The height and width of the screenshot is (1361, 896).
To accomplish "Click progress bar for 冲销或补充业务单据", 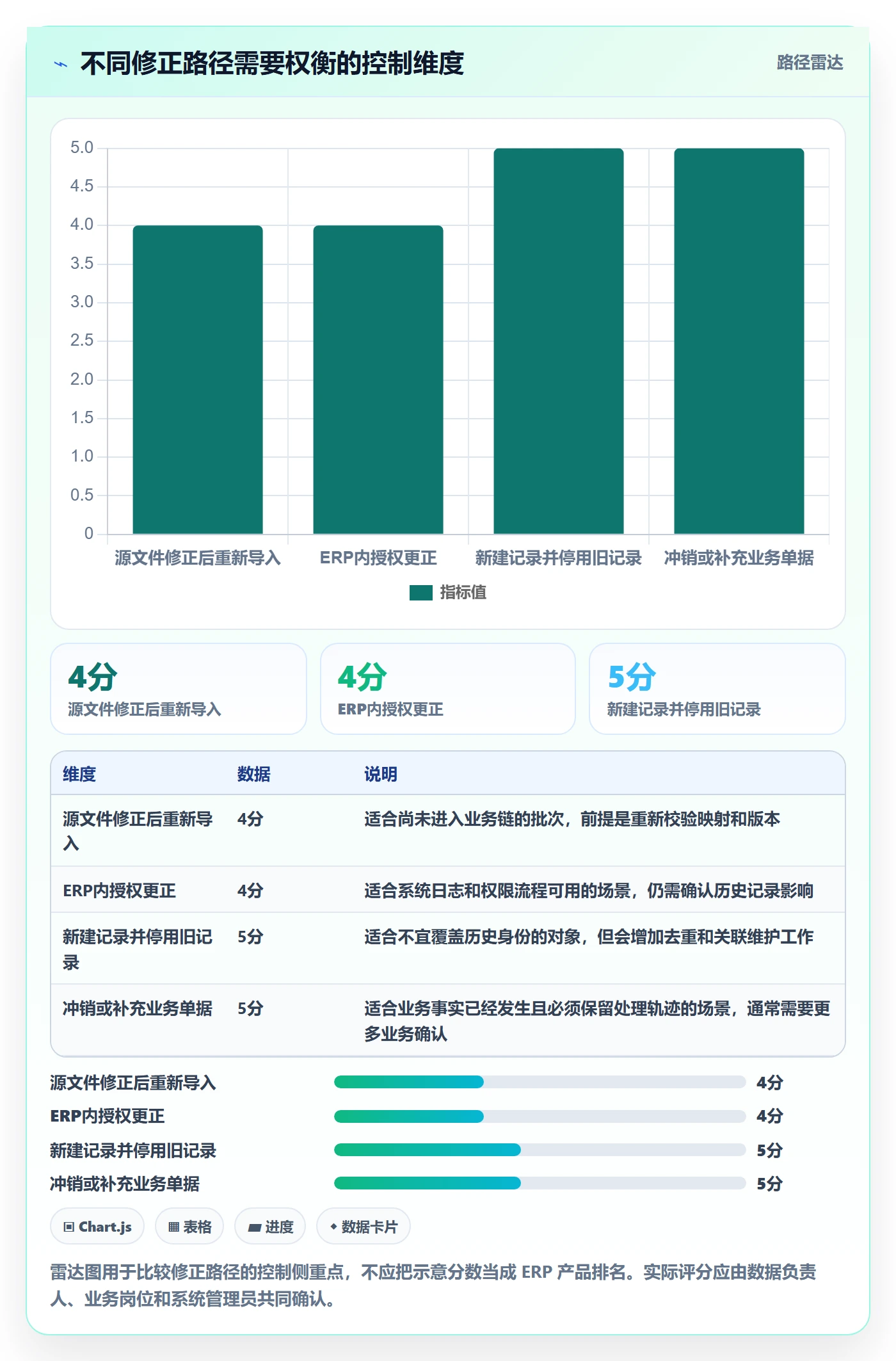I will [x=540, y=1183].
